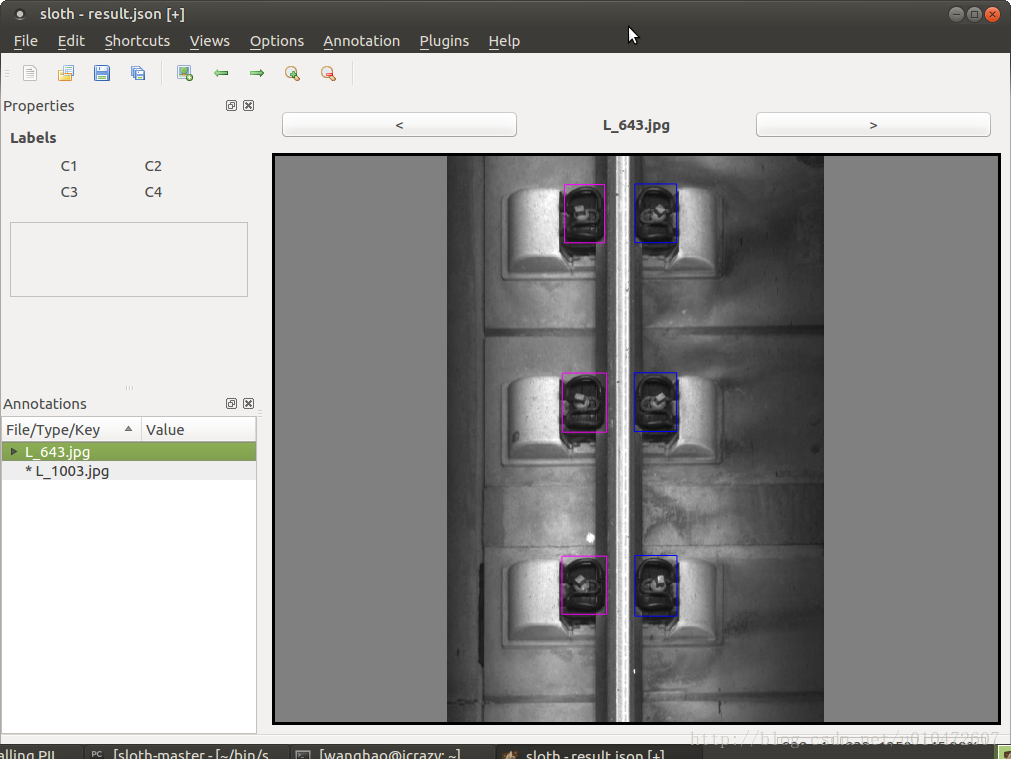Float the Properties panel

[x=231, y=106]
